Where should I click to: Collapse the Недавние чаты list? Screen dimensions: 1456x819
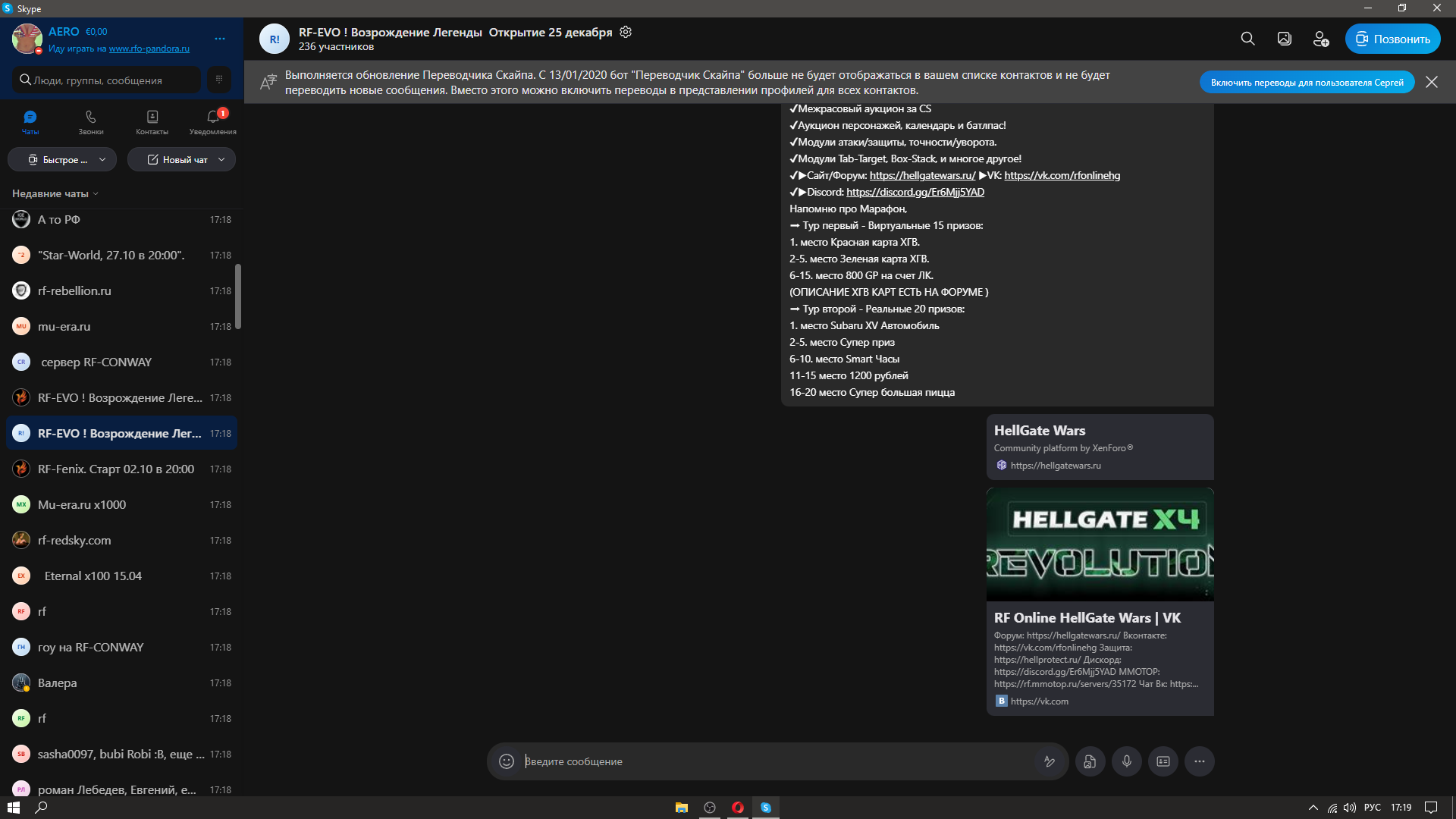point(55,193)
